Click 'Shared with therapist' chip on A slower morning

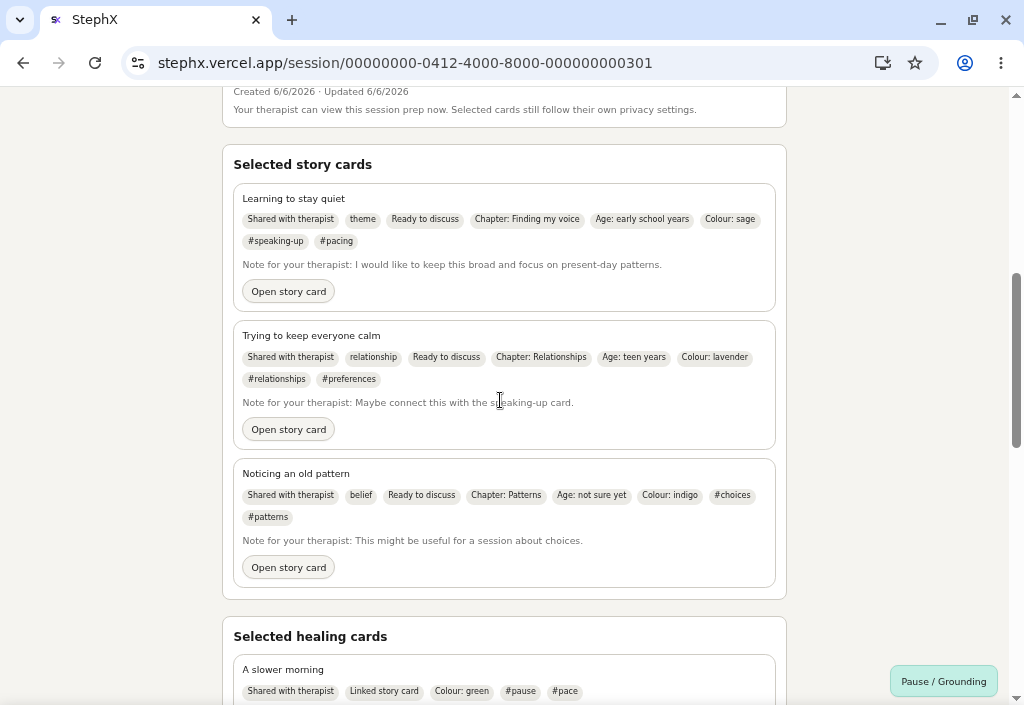(x=291, y=691)
